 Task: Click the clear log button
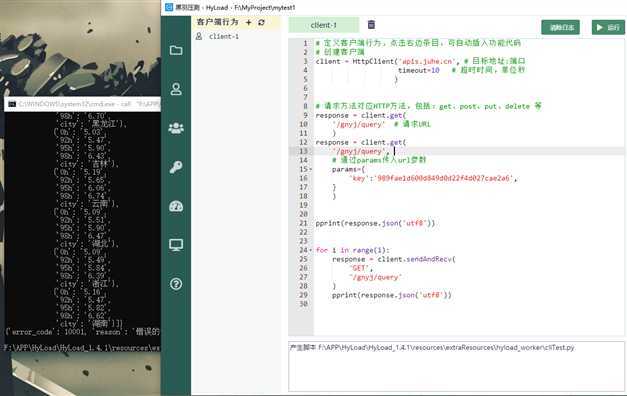560,28
